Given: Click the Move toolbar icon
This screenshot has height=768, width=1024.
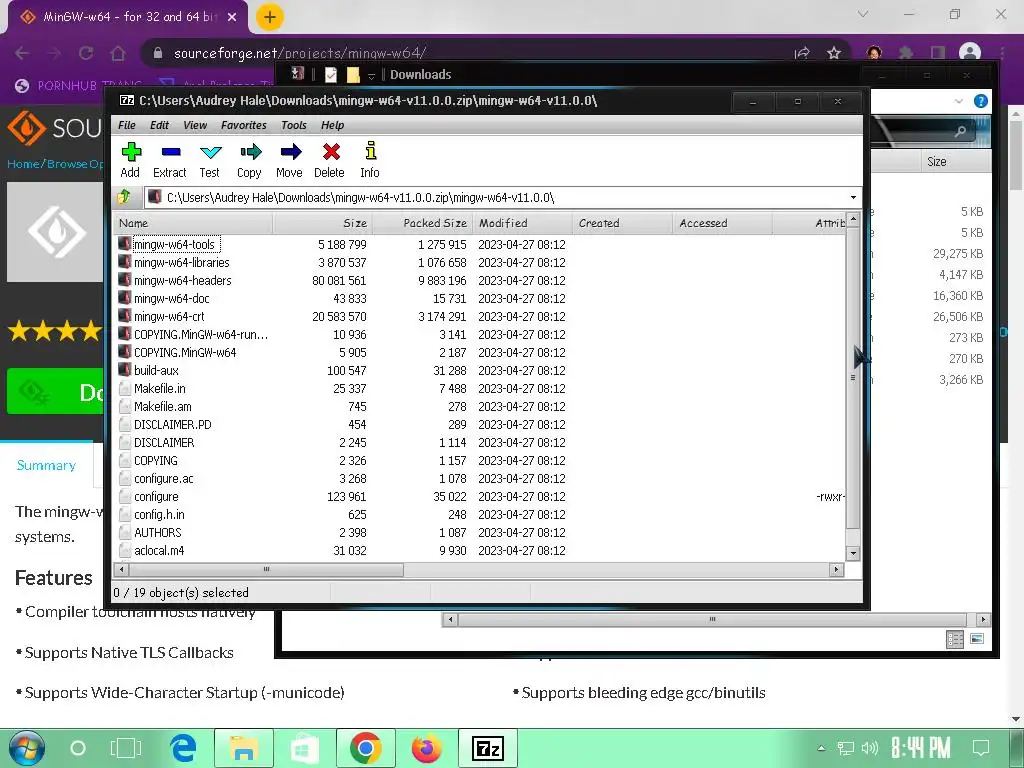Looking at the screenshot, I should pos(289,160).
